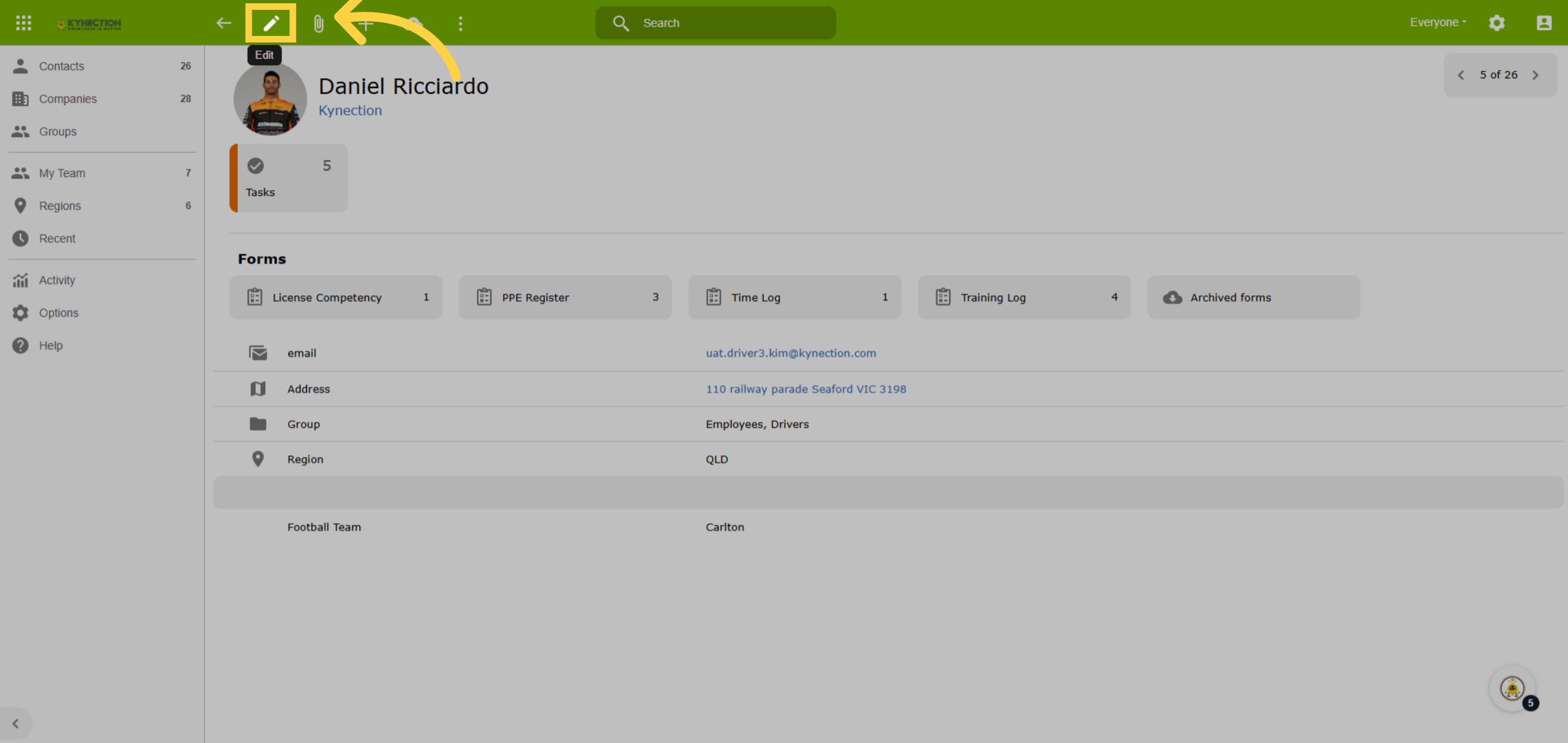This screenshot has height=743, width=1568.
Task: Go to the previous contact record
Action: click(1461, 75)
